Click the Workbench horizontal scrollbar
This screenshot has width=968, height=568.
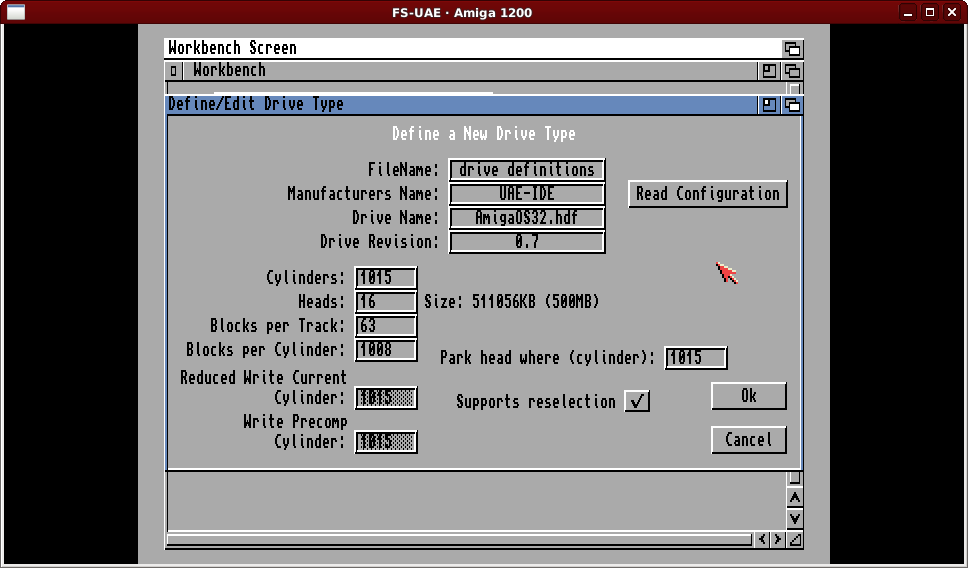click(x=459, y=540)
